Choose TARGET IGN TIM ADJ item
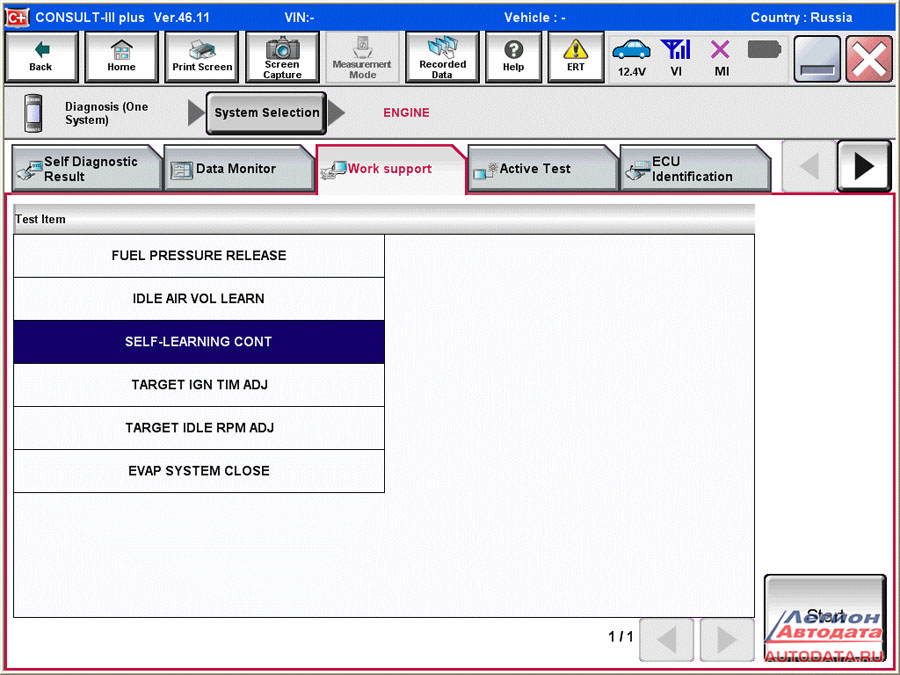 click(199, 385)
